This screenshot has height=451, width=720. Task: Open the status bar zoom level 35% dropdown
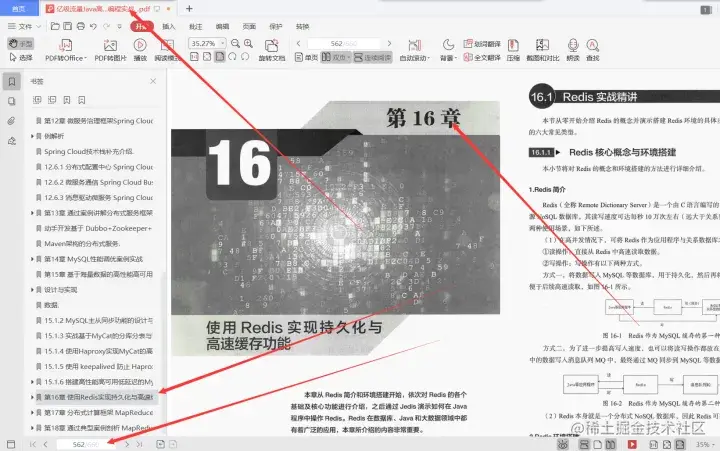point(706,445)
